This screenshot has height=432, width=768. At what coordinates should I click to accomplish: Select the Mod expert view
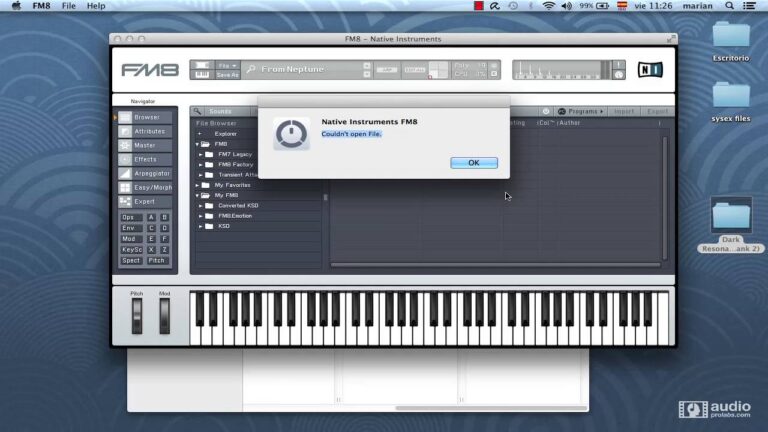pos(131,239)
